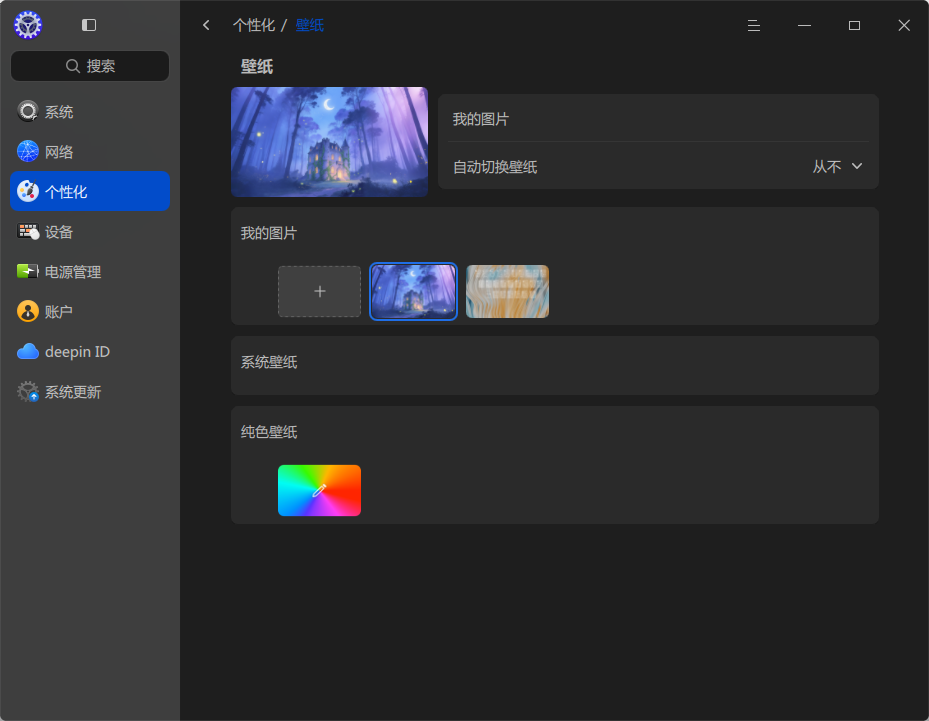
Task: Expand the 自动切换壁纸 dropdown chevron
Action: 857,166
